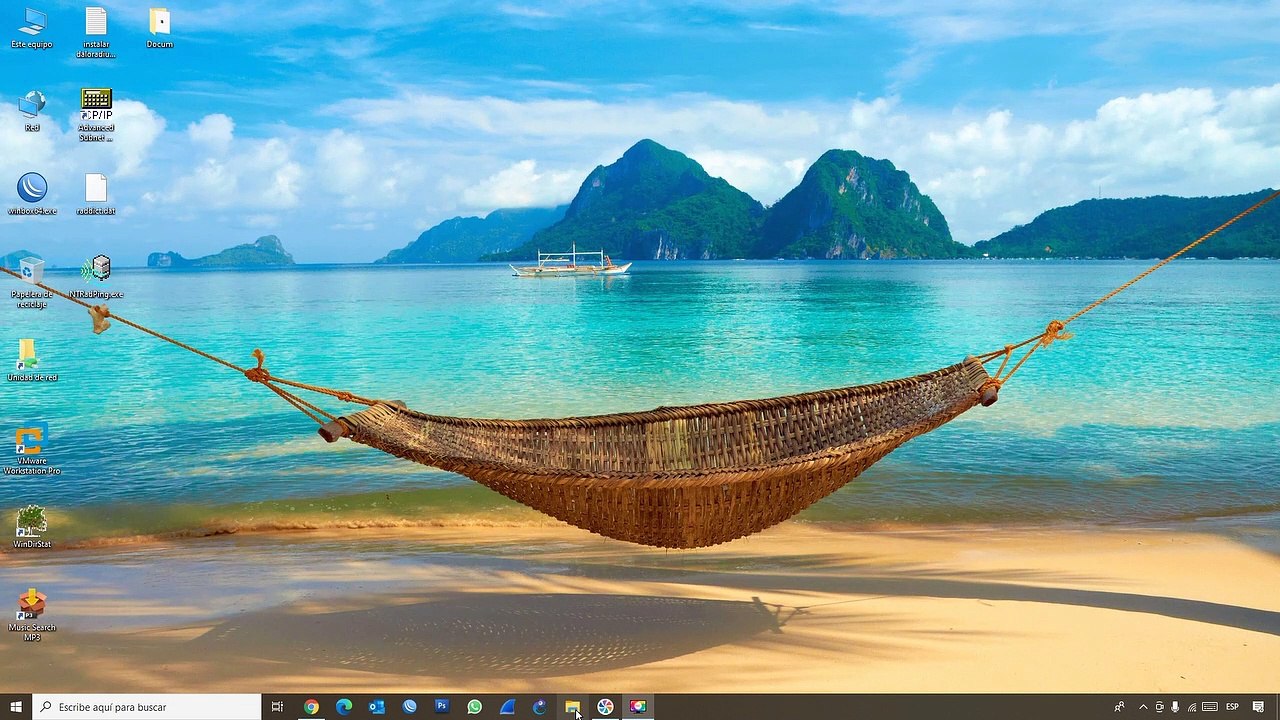The height and width of the screenshot is (720, 1280).
Task: Select the Red network icon
Action: click(32, 111)
